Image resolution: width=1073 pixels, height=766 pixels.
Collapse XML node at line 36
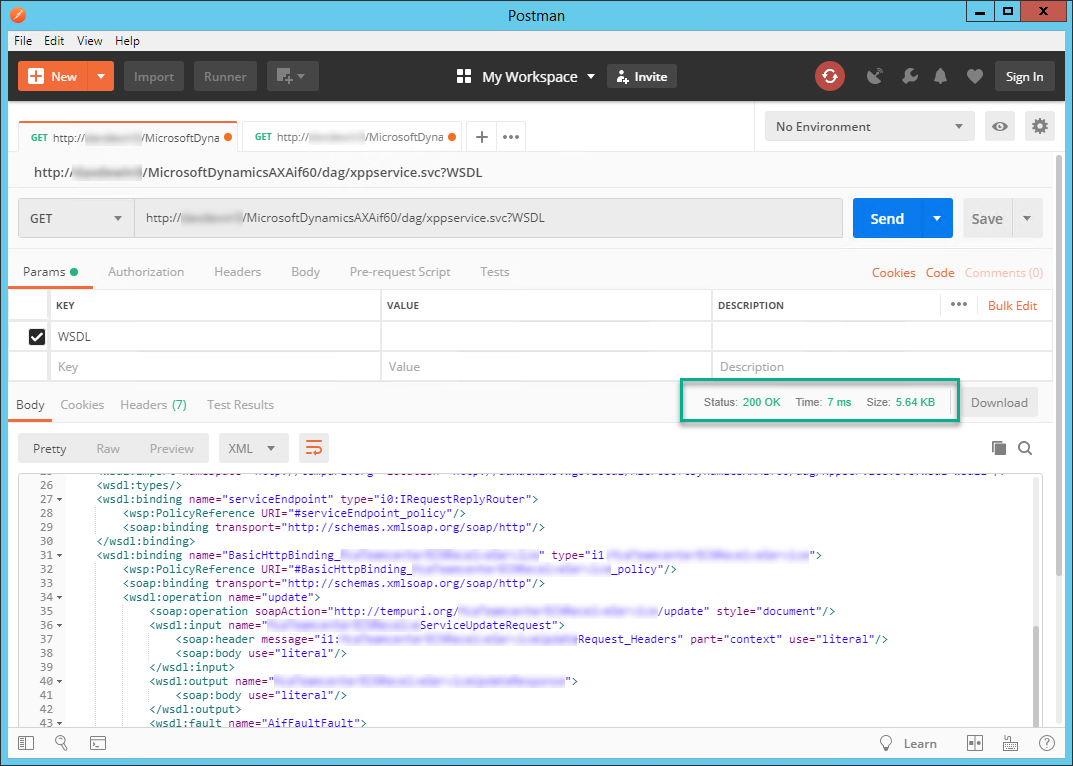click(60, 626)
